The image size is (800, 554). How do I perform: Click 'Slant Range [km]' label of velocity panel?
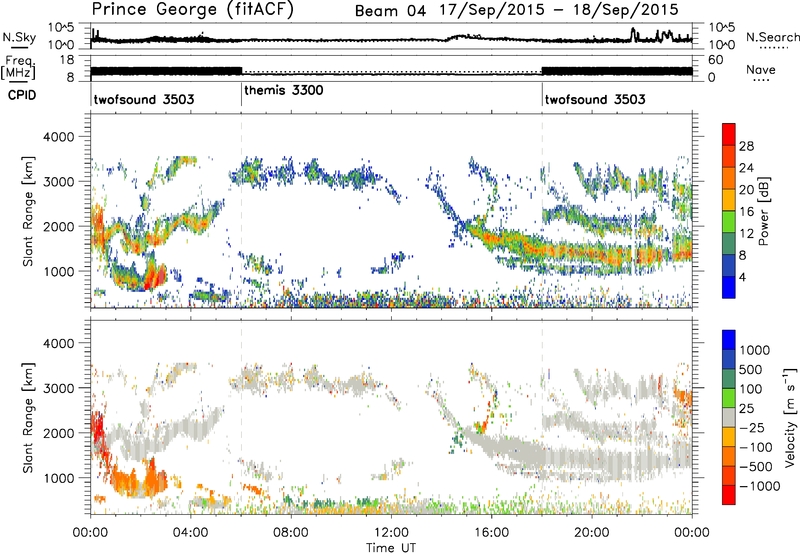28,417
